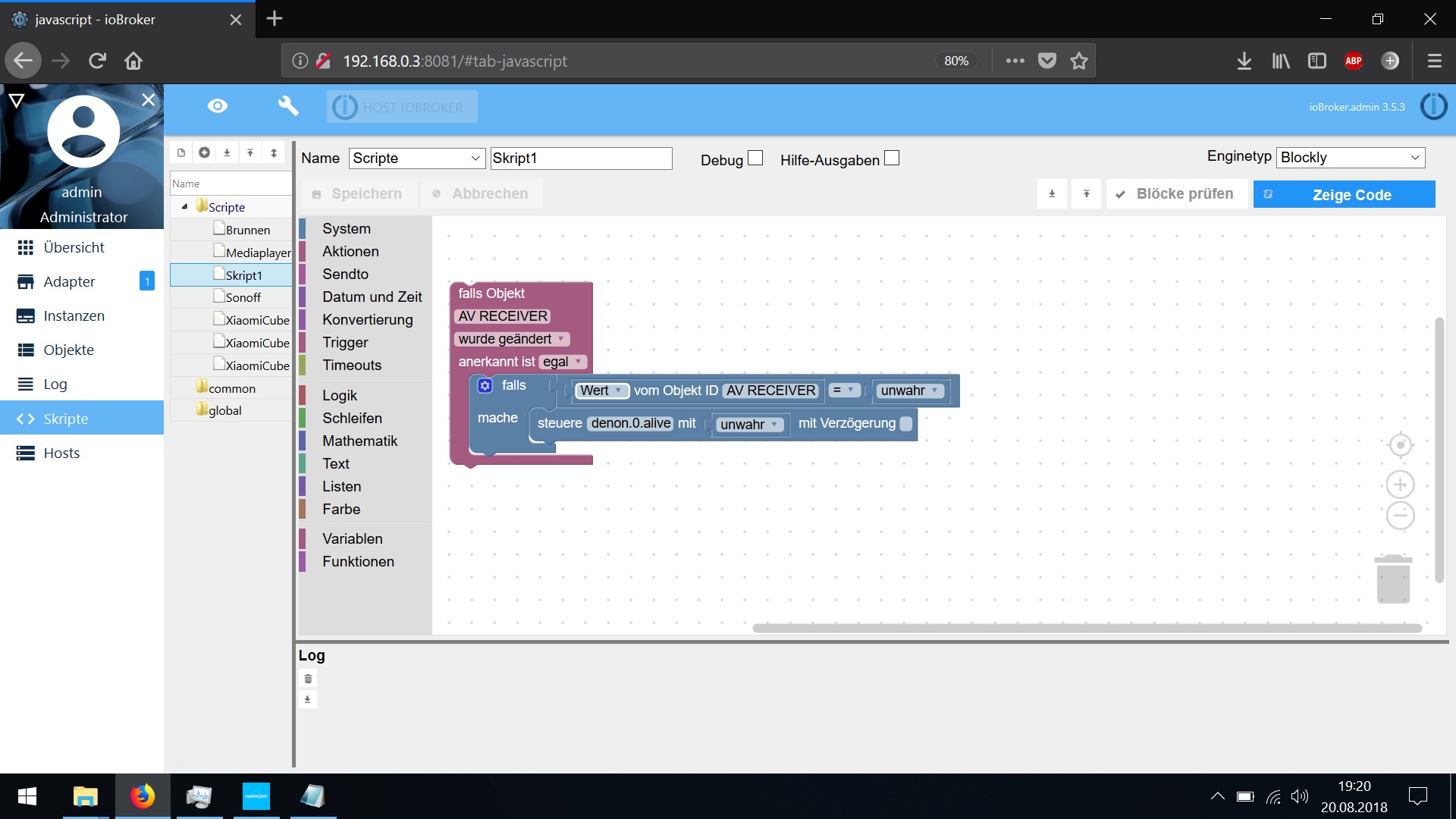This screenshot has width=1456, height=819.
Task: Click the Name filter field above the script tree
Action: pyautogui.click(x=231, y=184)
